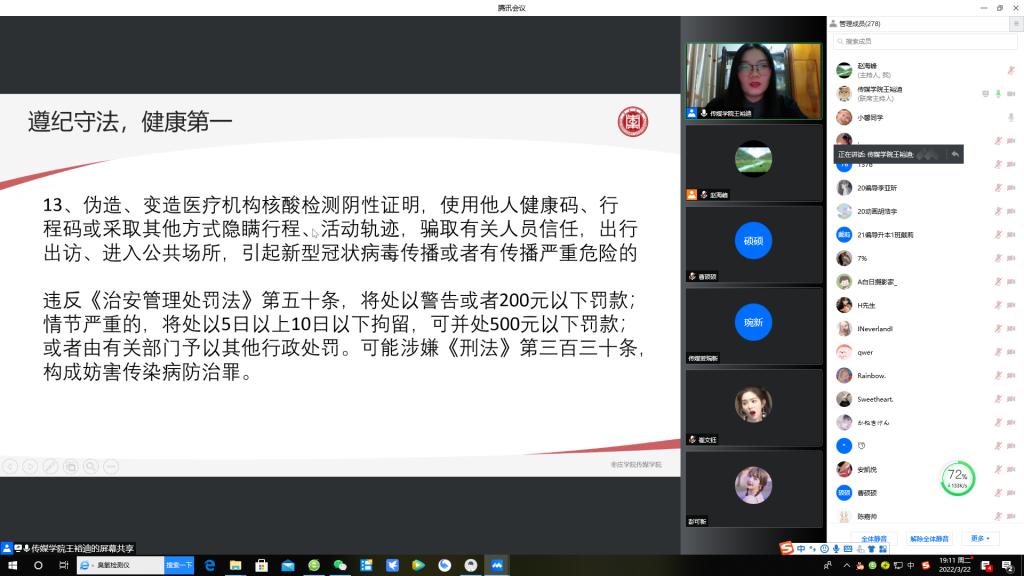Click camera icon of 传媒学院王裕迪 row
The height and width of the screenshot is (576, 1024).
(x=1011, y=94)
